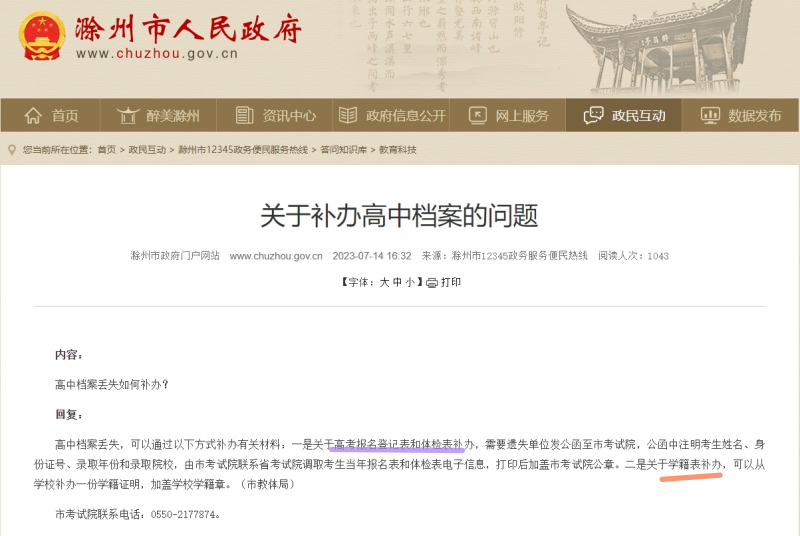Screen dimensions: 800x536
Task: Set font size to 大
Action: (384, 282)
